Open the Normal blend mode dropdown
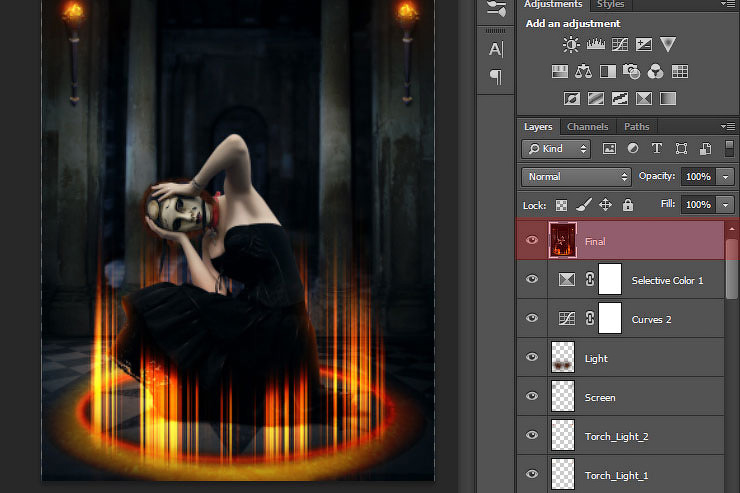 coord(576,177)
